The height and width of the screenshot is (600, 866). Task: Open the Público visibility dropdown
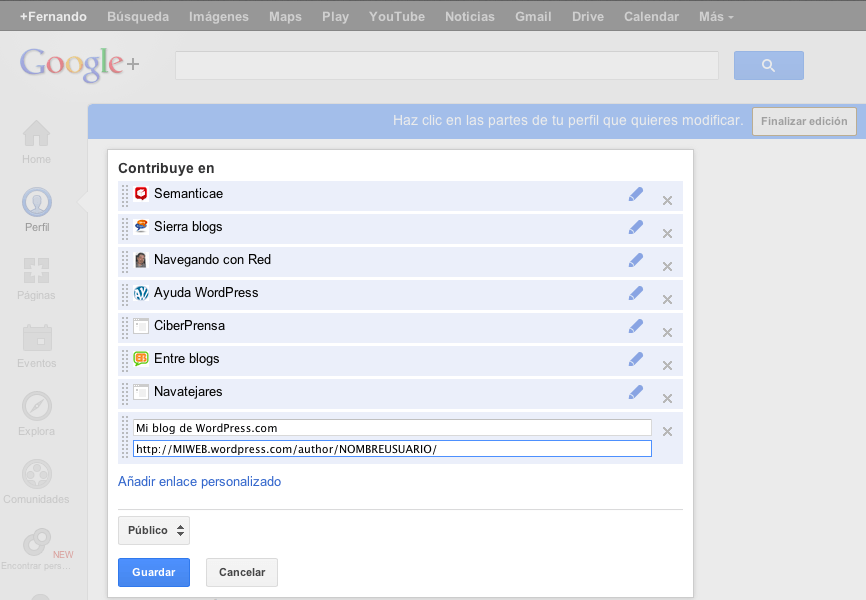[x=154, y=530]
